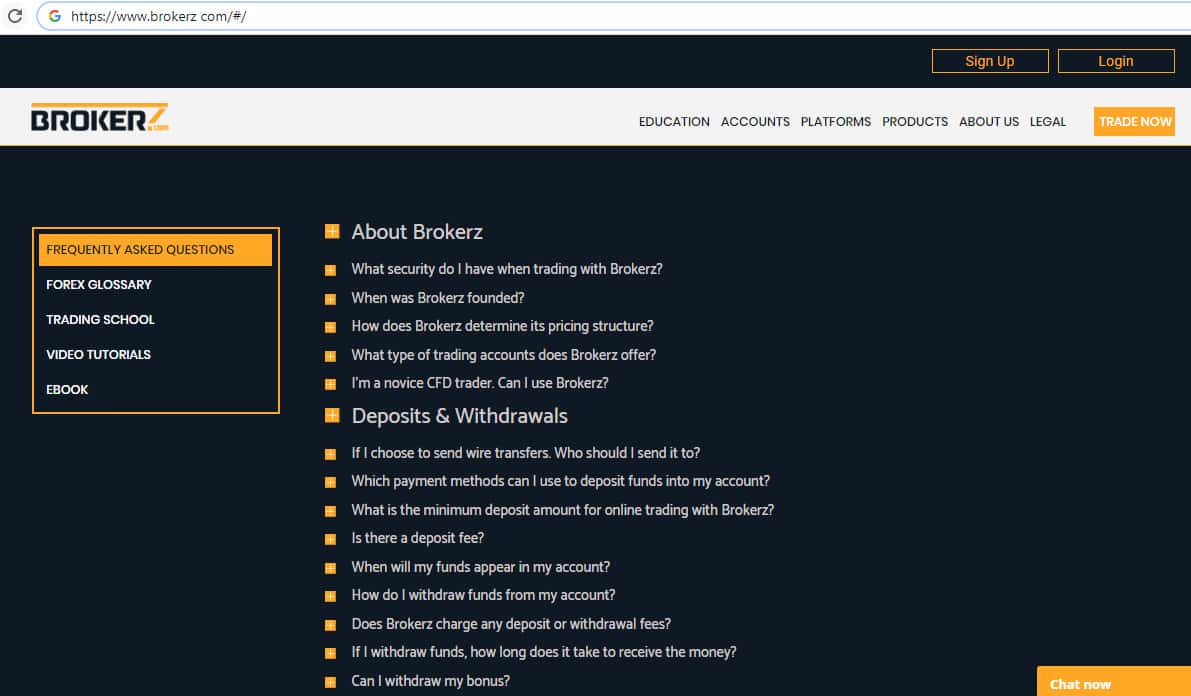
Task: Click plus icon next to 'Can I withdraw my bonus?'
Action: coord(331,682)
